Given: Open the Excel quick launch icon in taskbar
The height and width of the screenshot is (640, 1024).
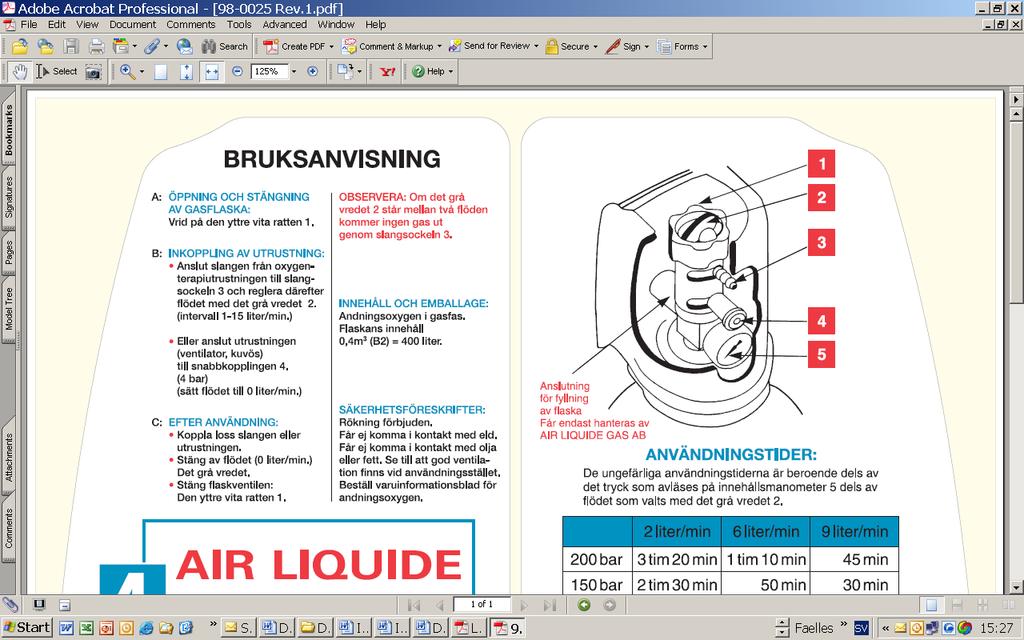Looking at the screenshot, I should click(86, 628).
